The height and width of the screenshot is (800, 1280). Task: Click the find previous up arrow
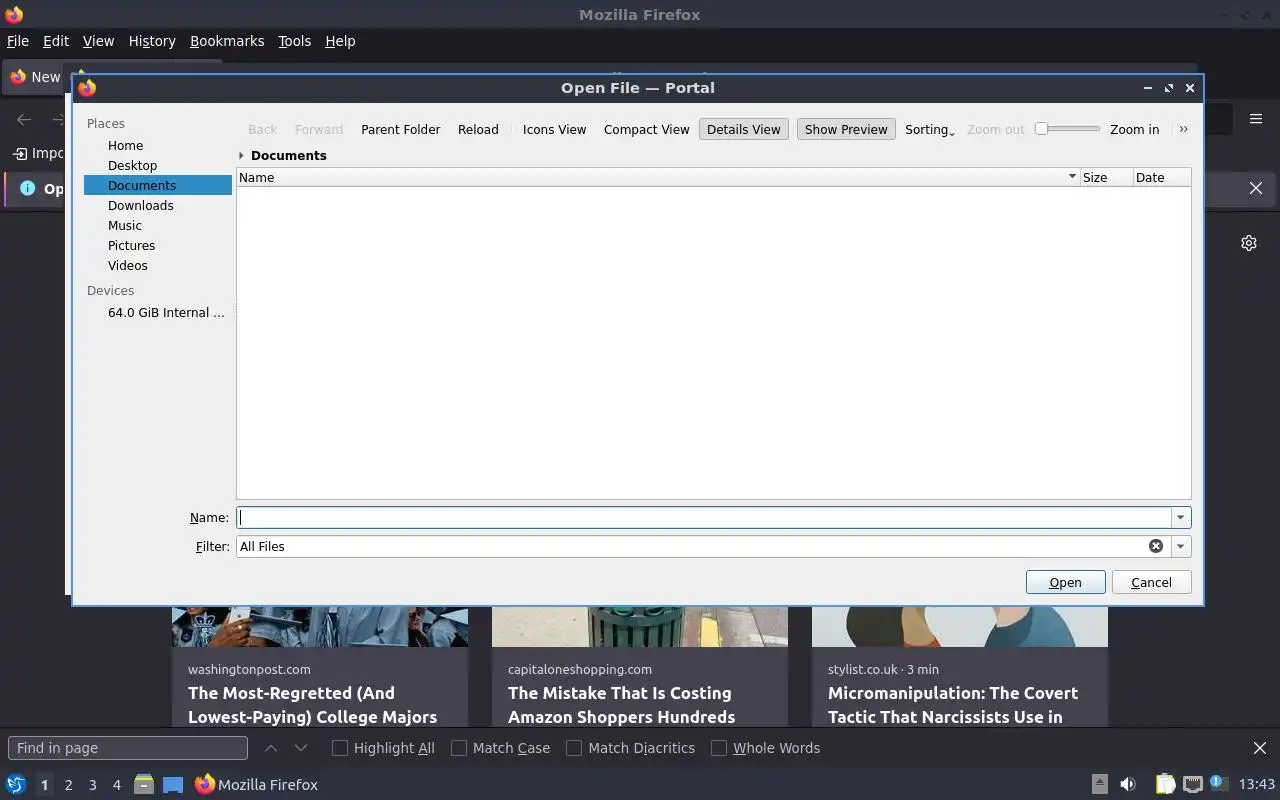[x=271, y=748]
